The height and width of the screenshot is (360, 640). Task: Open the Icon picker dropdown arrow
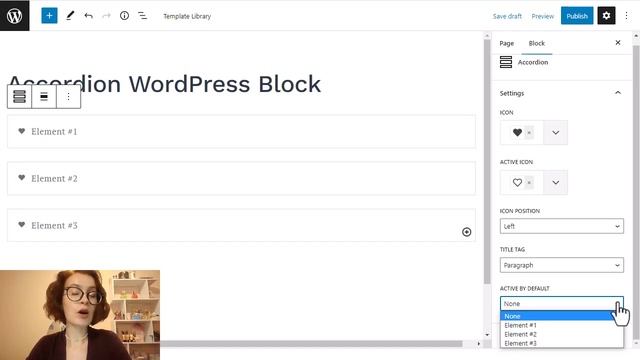[556, 133]
